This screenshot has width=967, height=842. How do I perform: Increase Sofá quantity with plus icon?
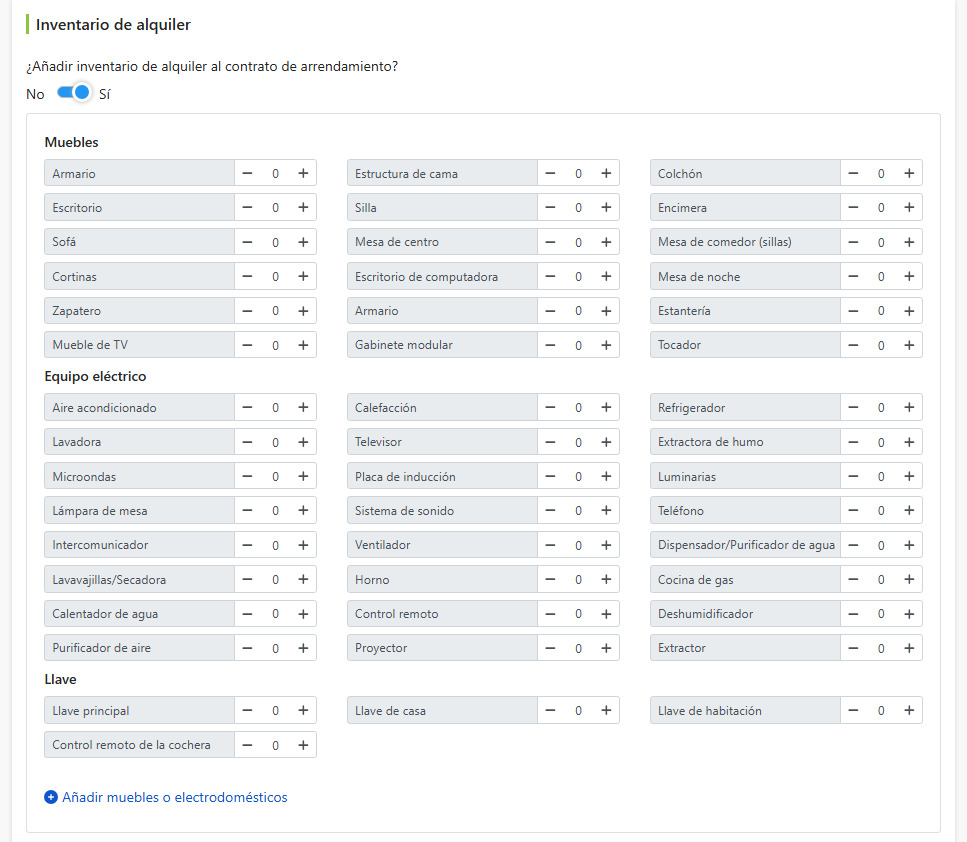click(303, 242)
